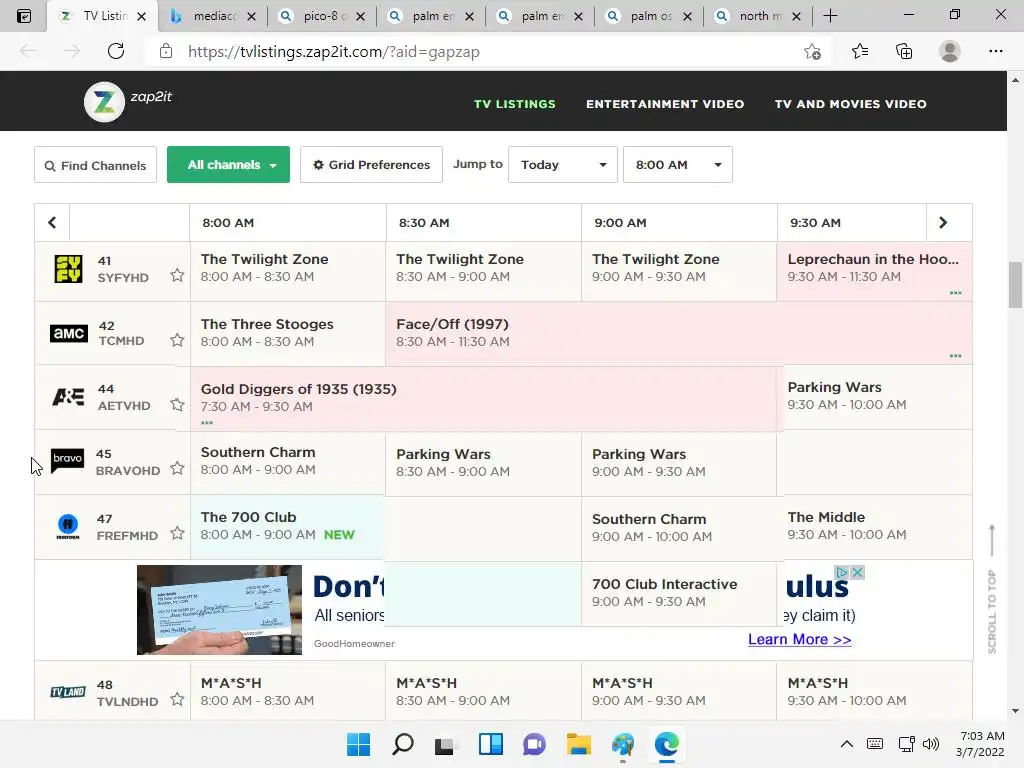The height and width of the screenshot is (768, 1024).
Task: Favorite the TCMHD channel star
Action: click(177, 340)
